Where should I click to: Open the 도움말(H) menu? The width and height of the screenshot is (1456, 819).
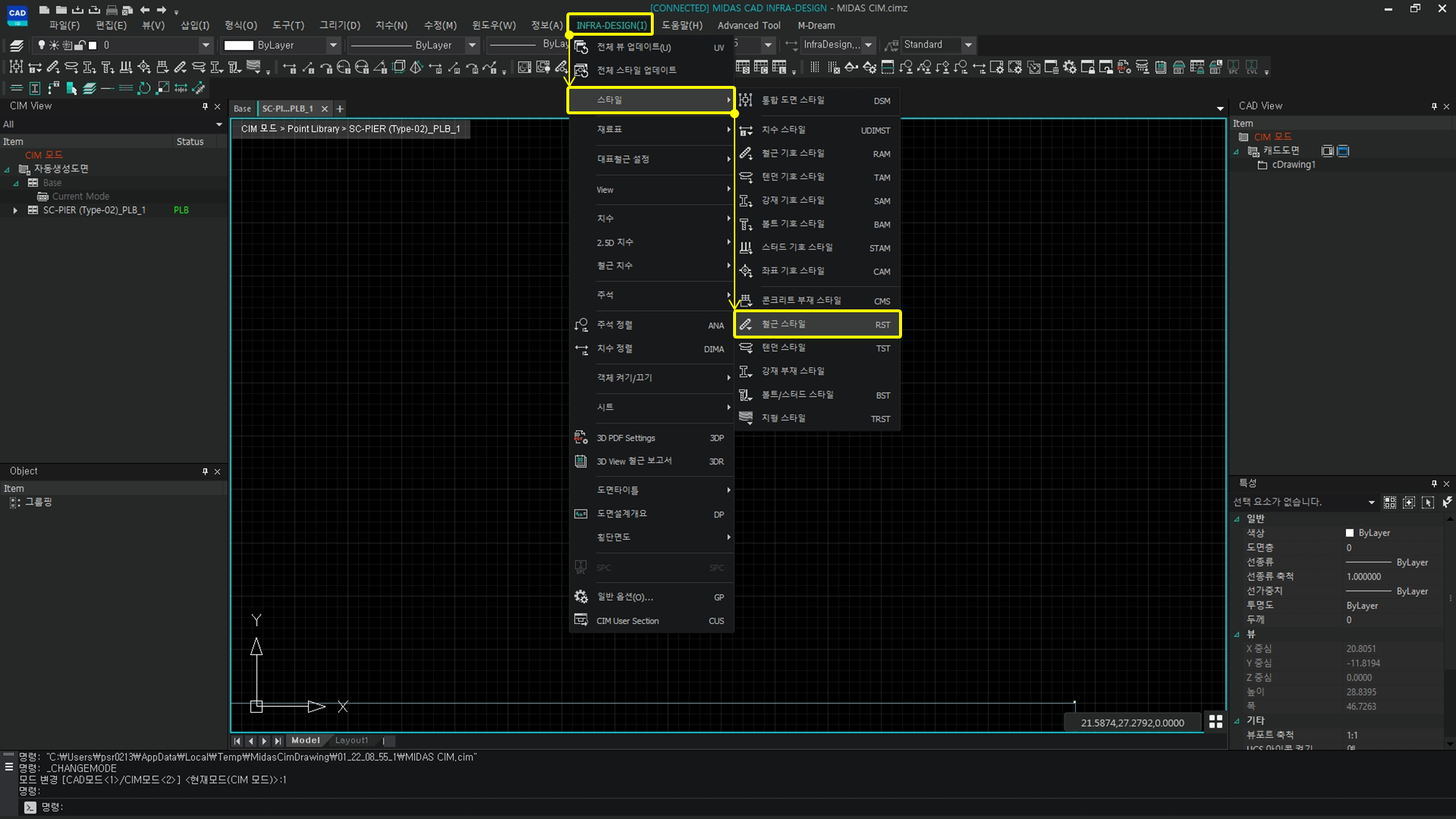tap(682, 25)
